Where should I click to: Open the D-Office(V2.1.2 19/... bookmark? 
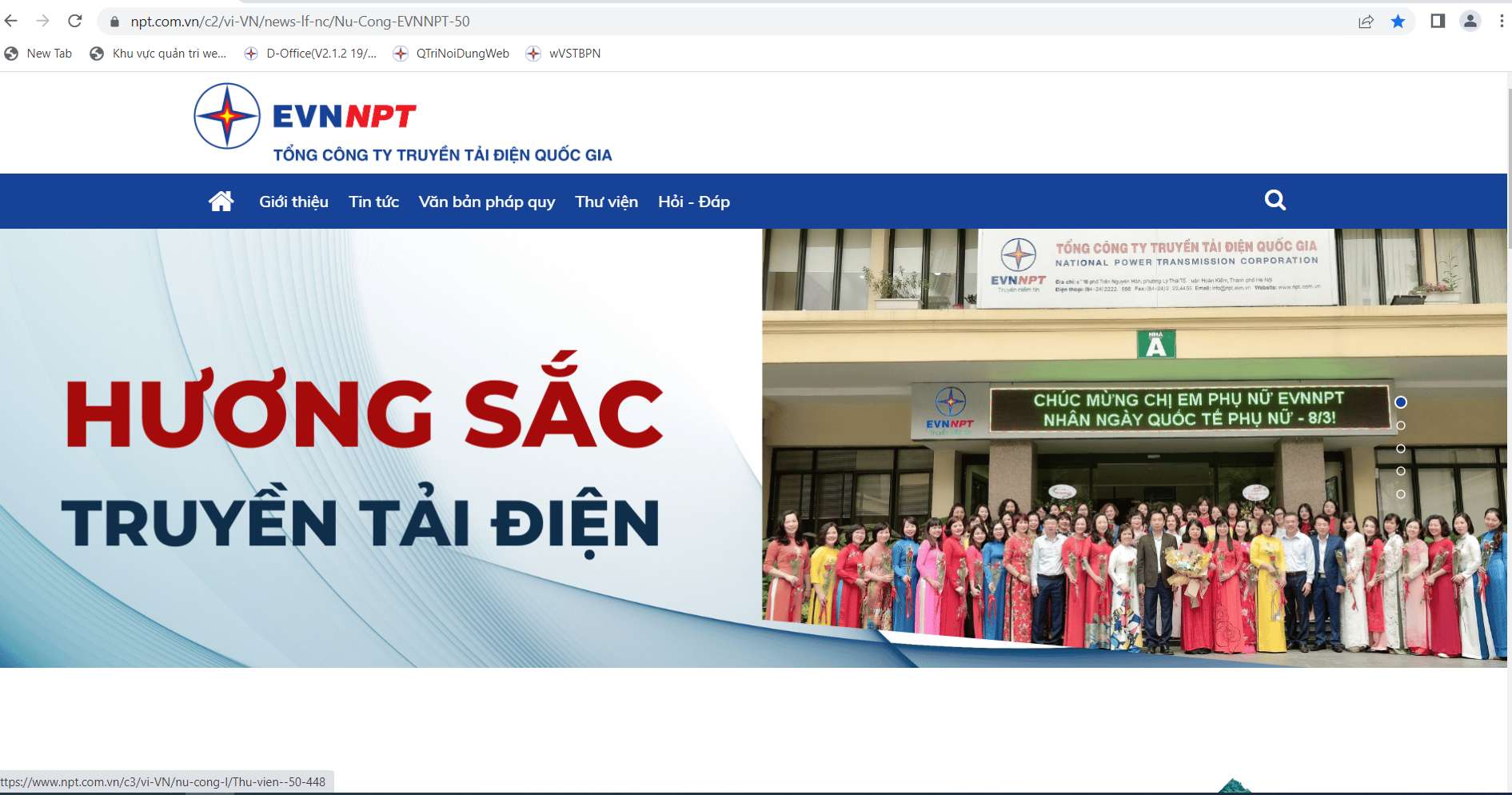tap(310, 54)
